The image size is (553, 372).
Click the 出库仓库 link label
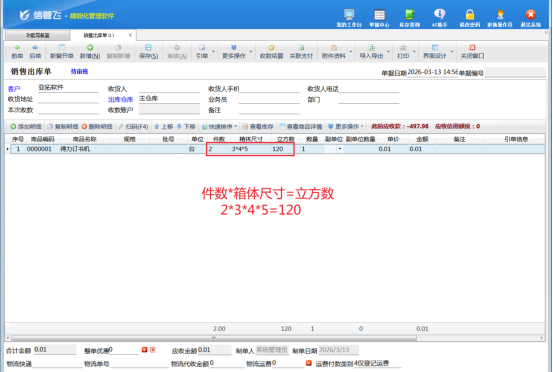coord(120,100)
